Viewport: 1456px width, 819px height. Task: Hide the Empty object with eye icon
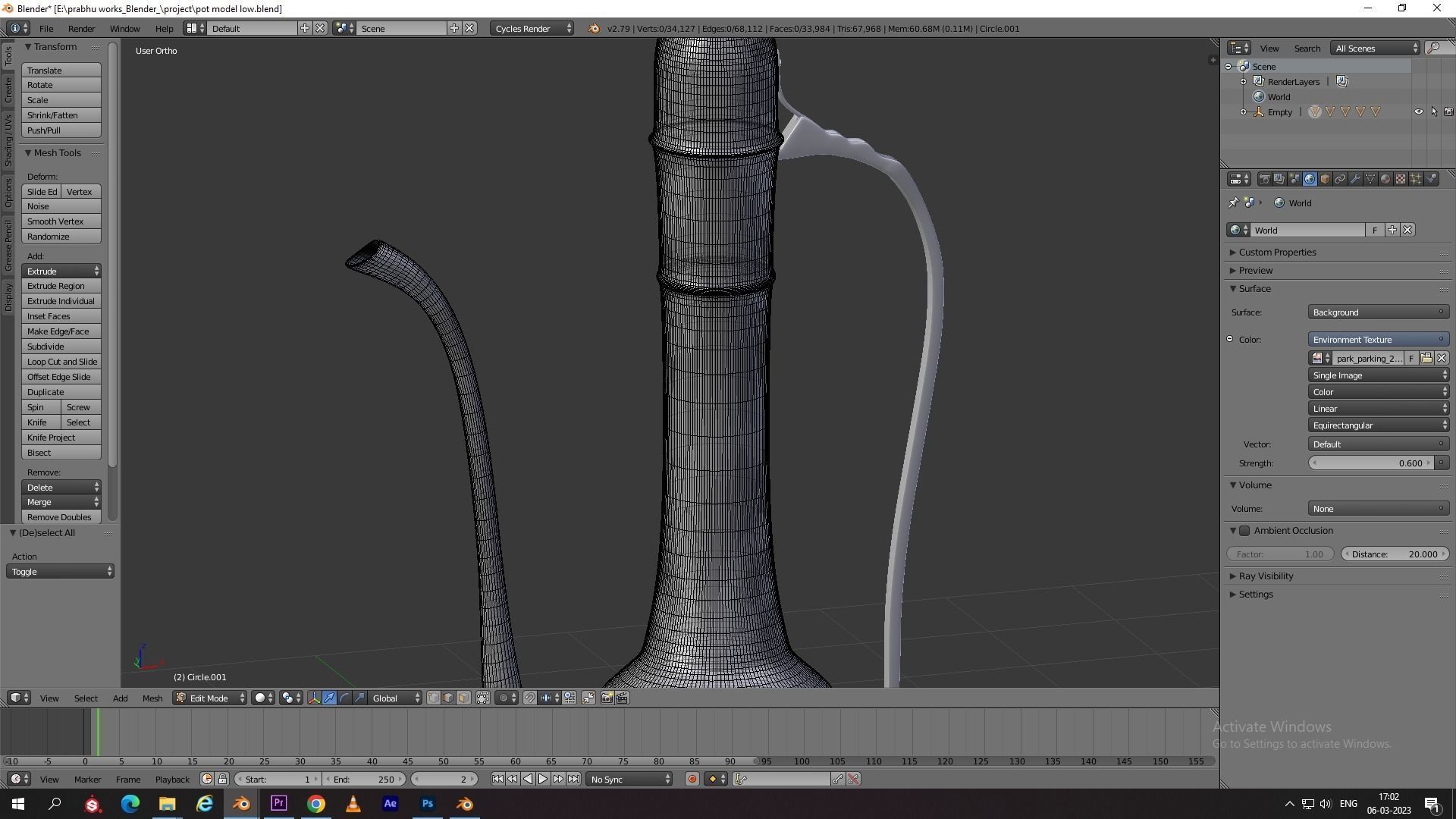(1418, 111)
